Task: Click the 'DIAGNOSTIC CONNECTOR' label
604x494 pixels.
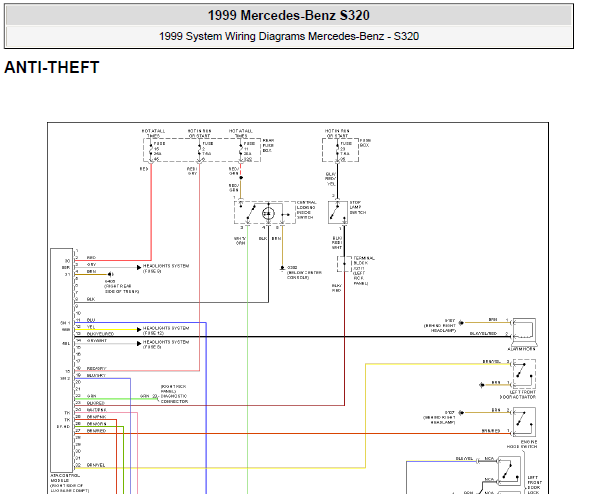Action: (174, 399)
